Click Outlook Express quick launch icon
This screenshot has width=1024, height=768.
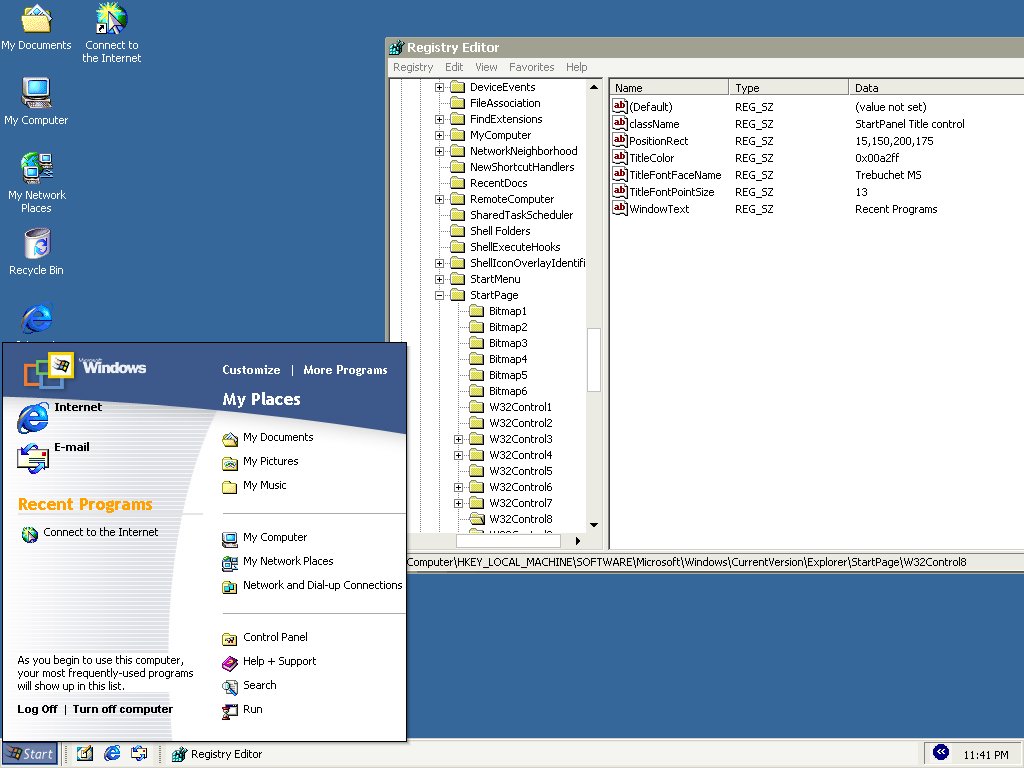pos(139,754)
